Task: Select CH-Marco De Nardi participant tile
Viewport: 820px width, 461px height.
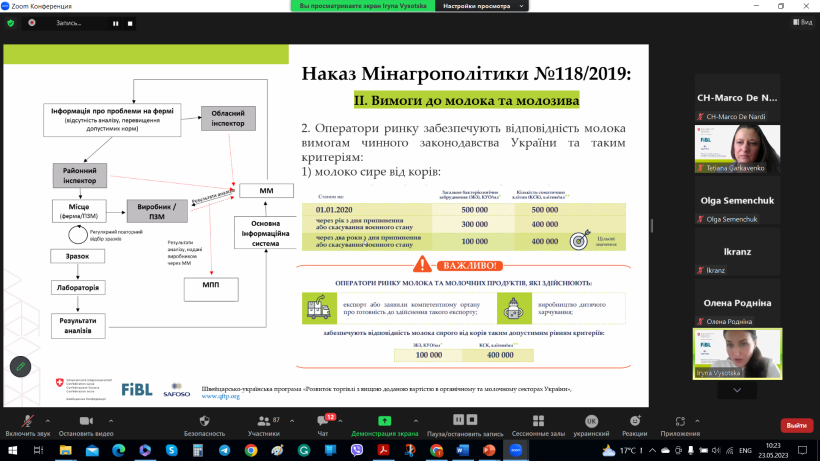Action: pyautogui.click(x=737, y=98)
